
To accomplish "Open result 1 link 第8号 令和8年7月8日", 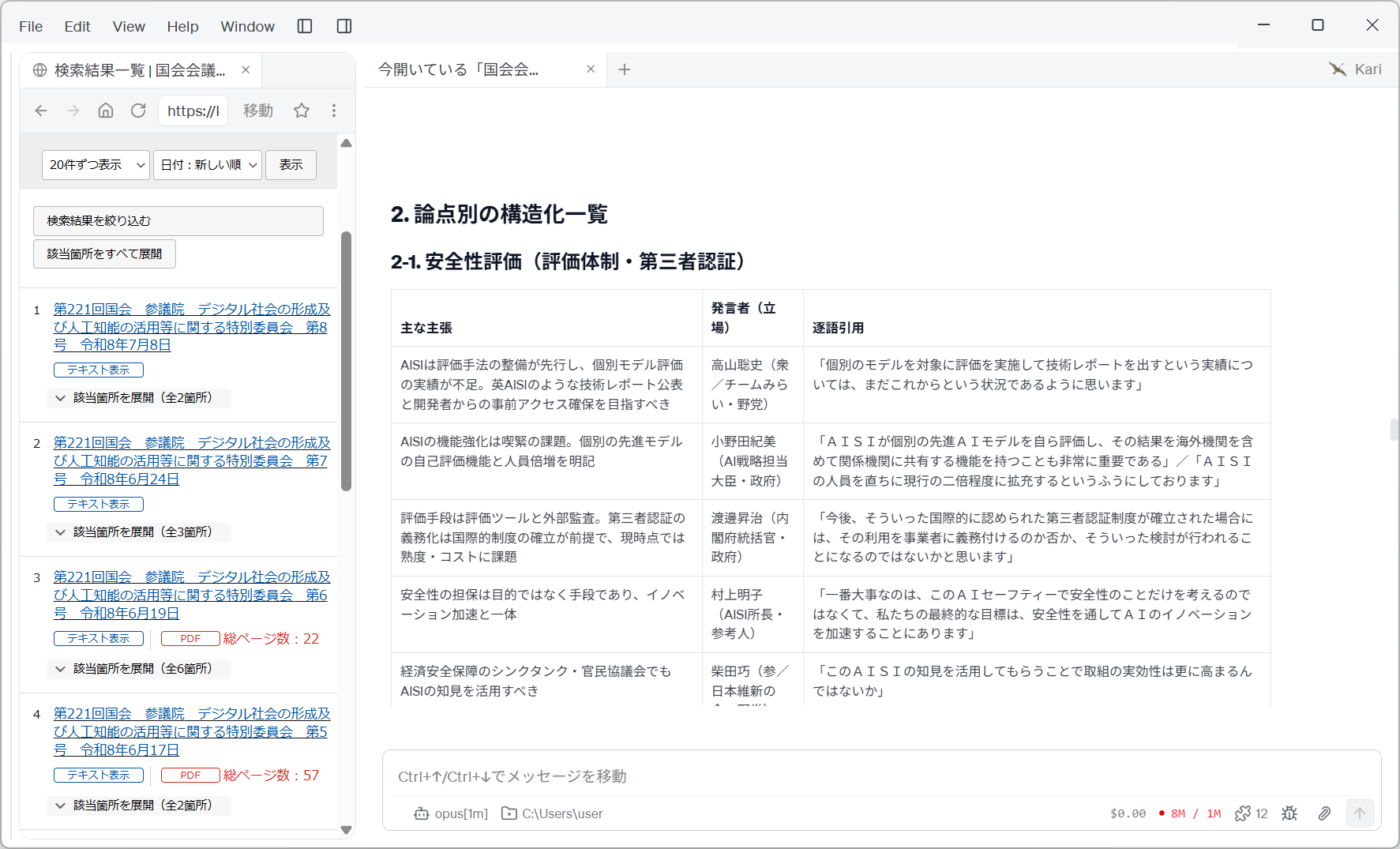I will (x=192, y=327).
